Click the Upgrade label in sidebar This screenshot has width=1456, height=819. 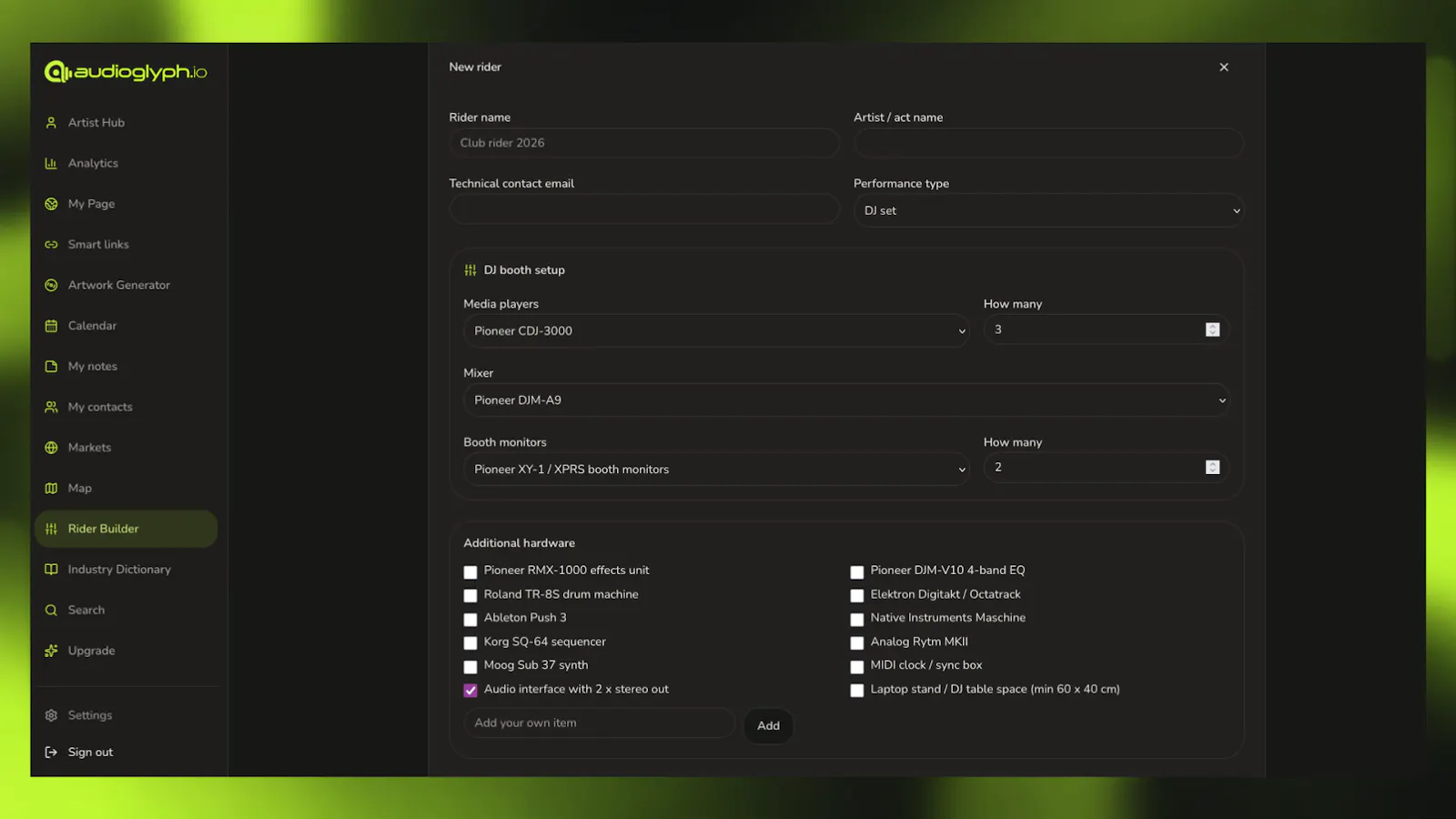(x=92, y=651)
